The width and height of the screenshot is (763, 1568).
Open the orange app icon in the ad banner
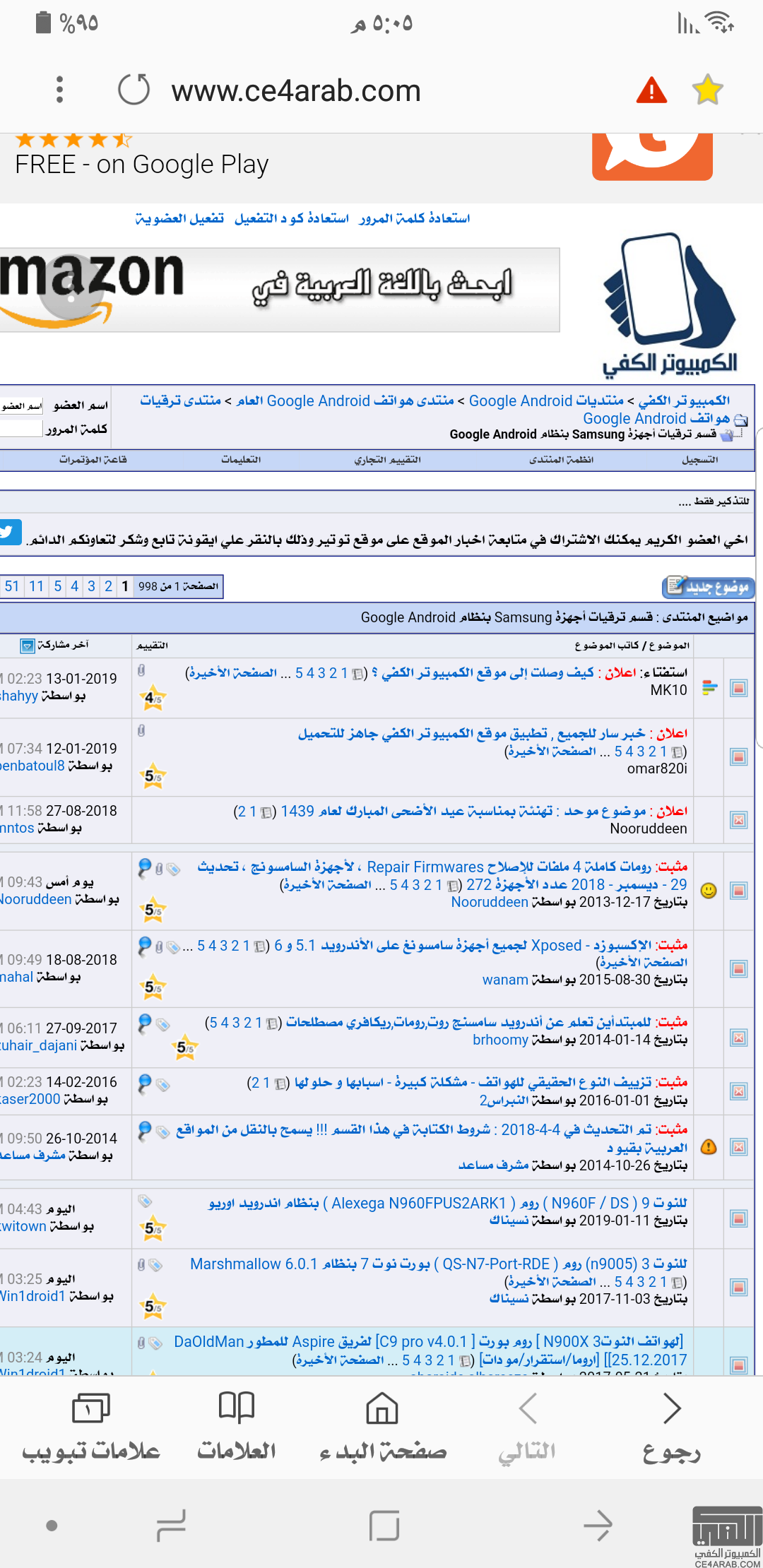click(x=652, y=155)
